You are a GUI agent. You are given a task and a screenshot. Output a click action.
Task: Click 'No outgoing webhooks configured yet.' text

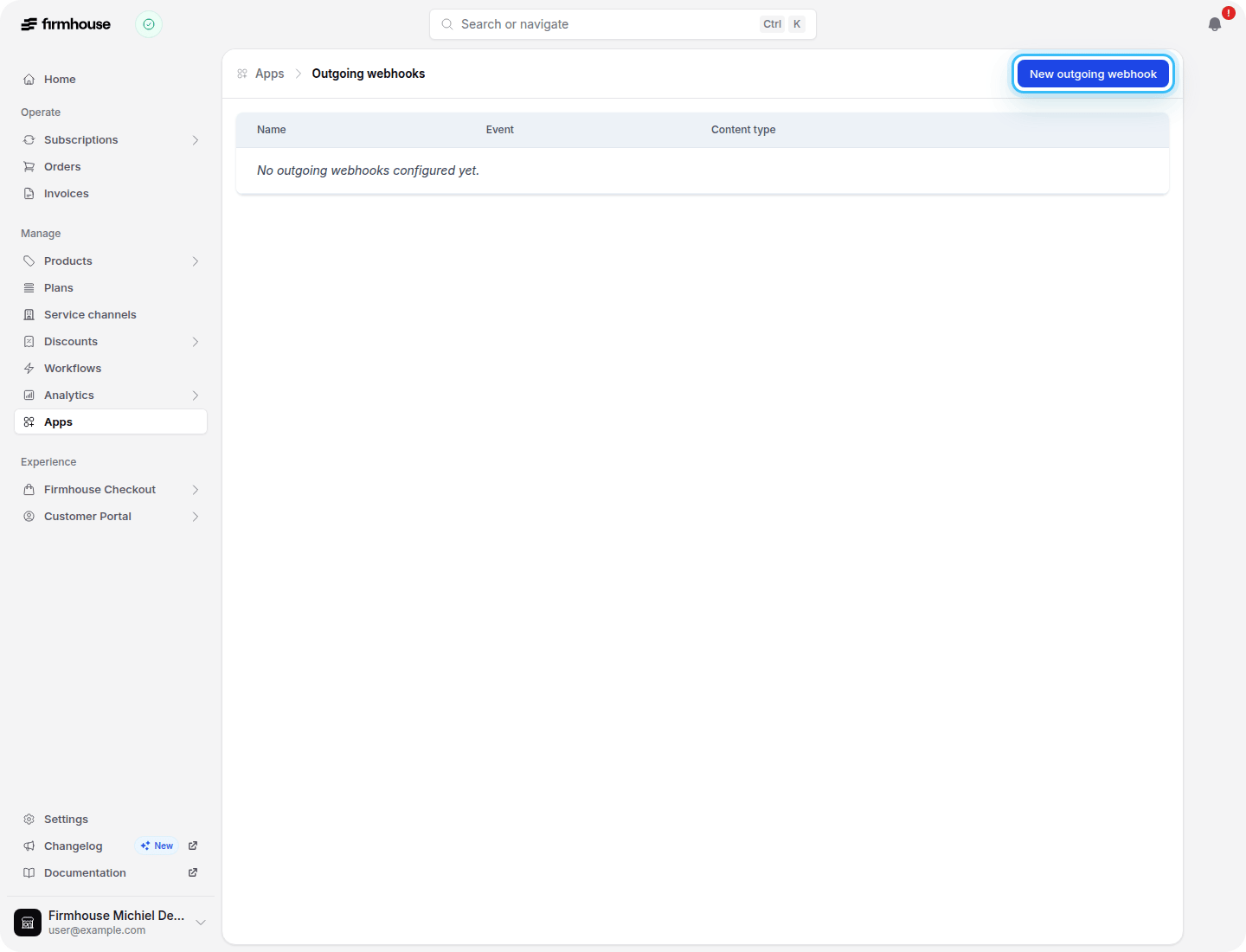point(368,170)
